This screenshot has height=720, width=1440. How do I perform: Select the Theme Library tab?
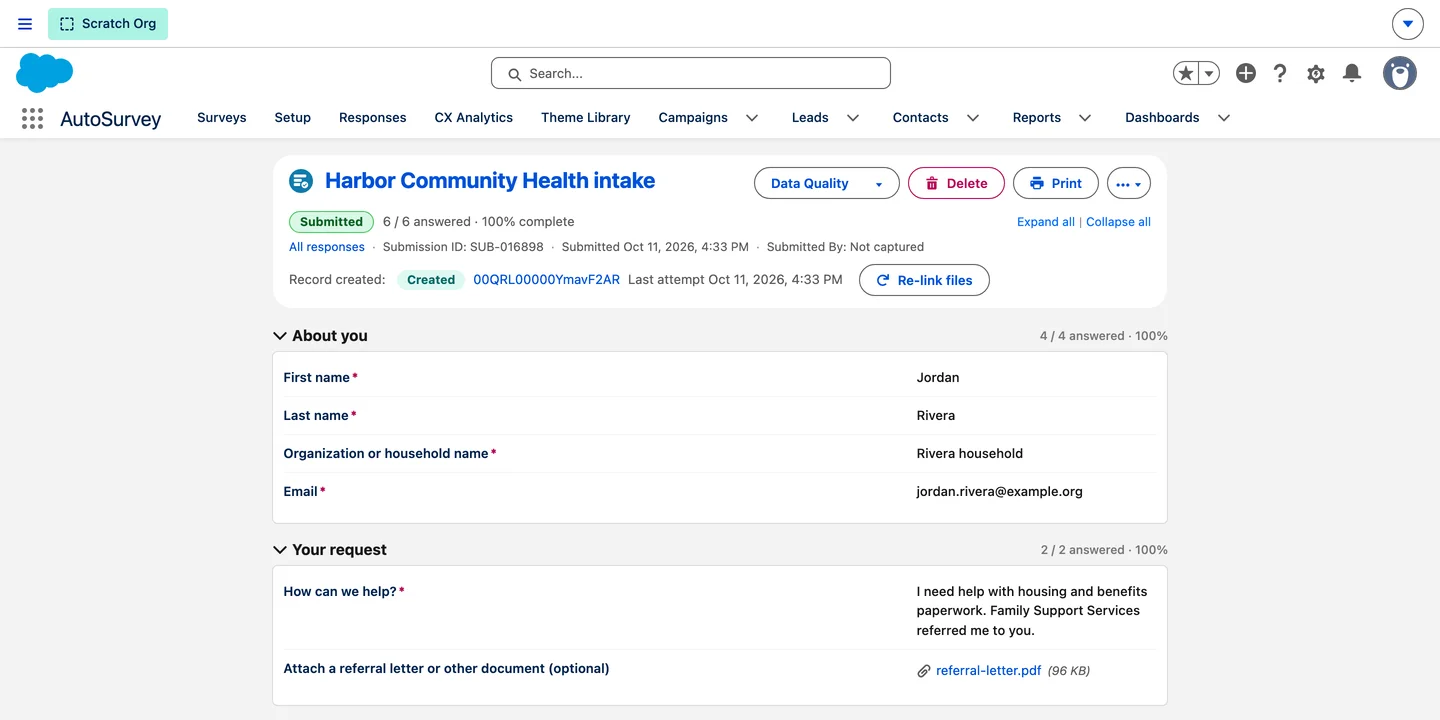[586, 118]
